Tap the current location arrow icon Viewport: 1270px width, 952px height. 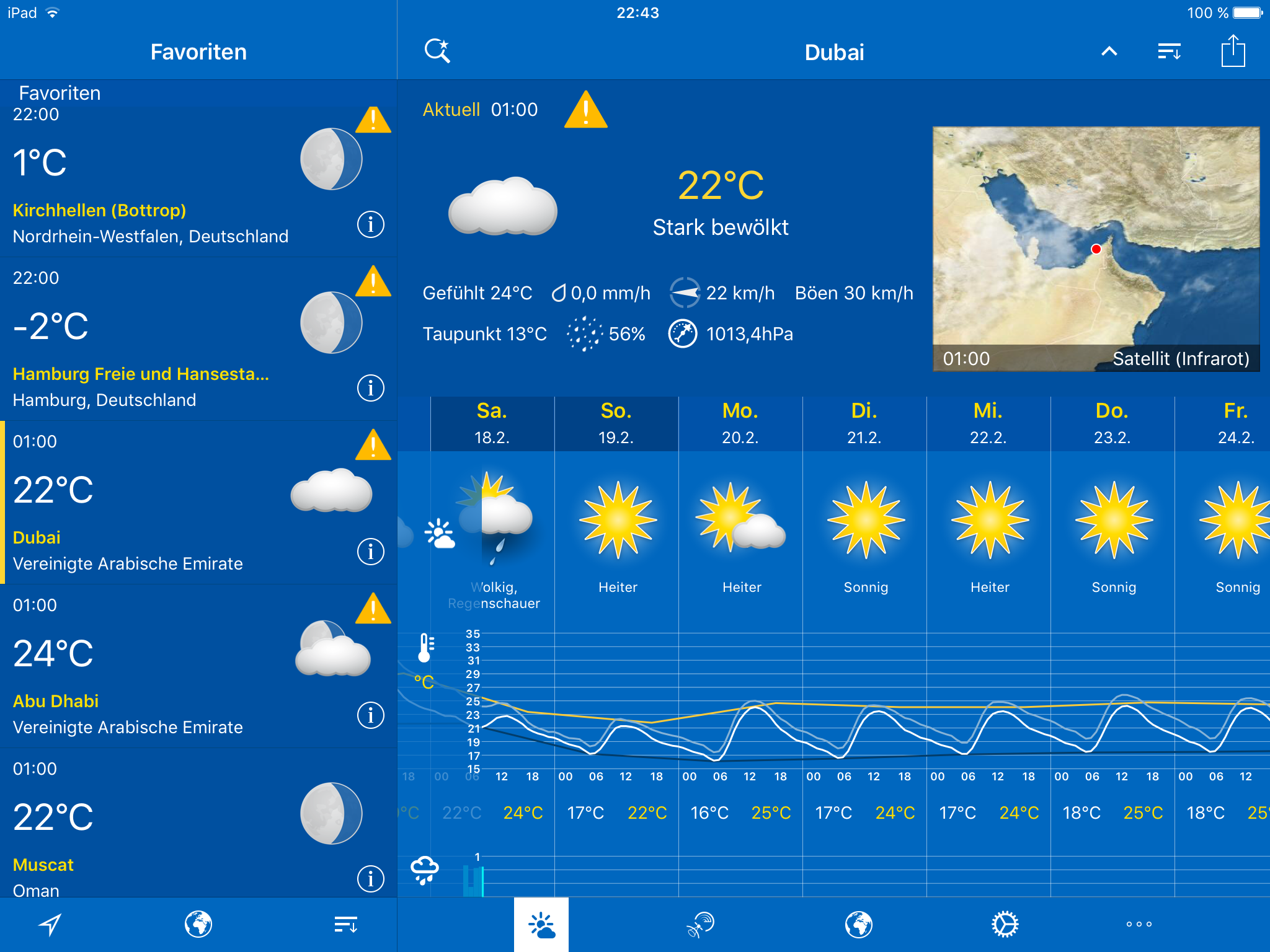pos(50,924)
